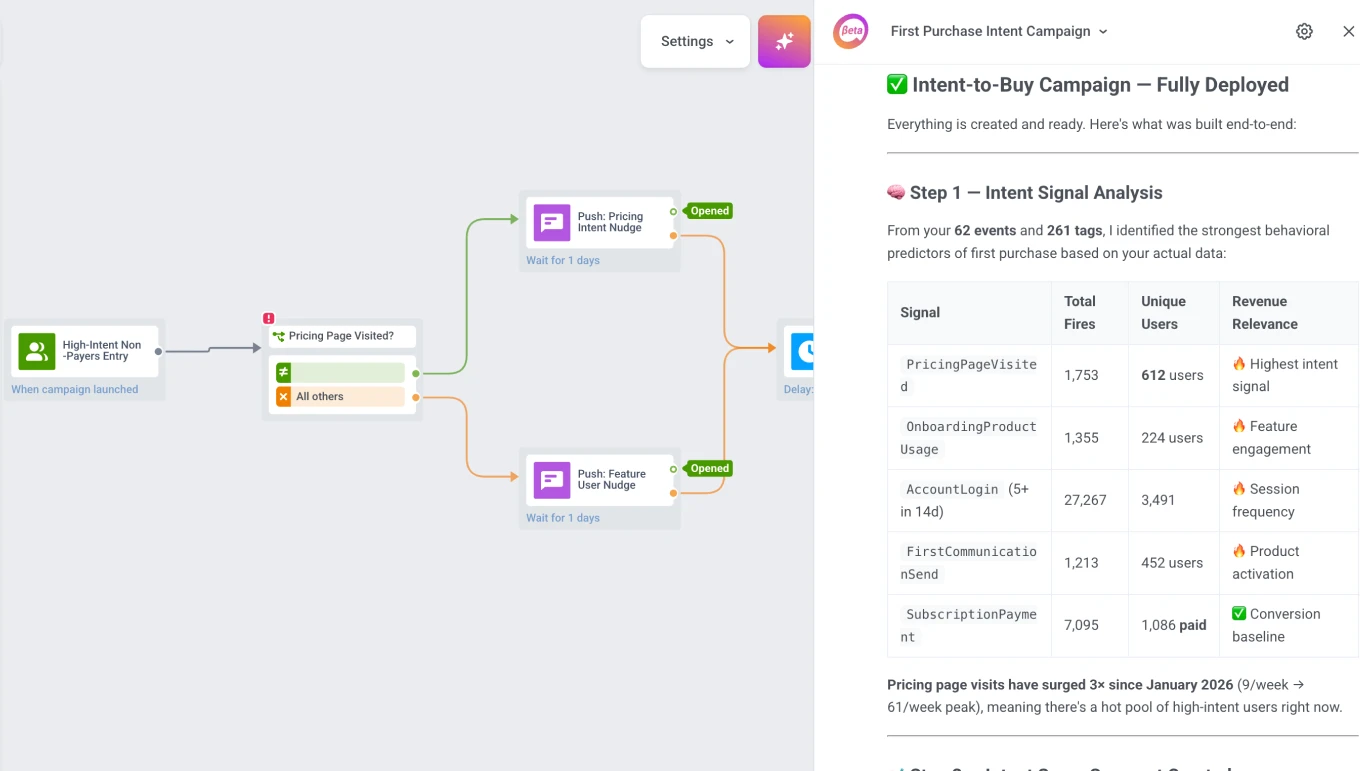
Task: Click the Opened badge on Feature User Nudge
Action: coord(709,468)
